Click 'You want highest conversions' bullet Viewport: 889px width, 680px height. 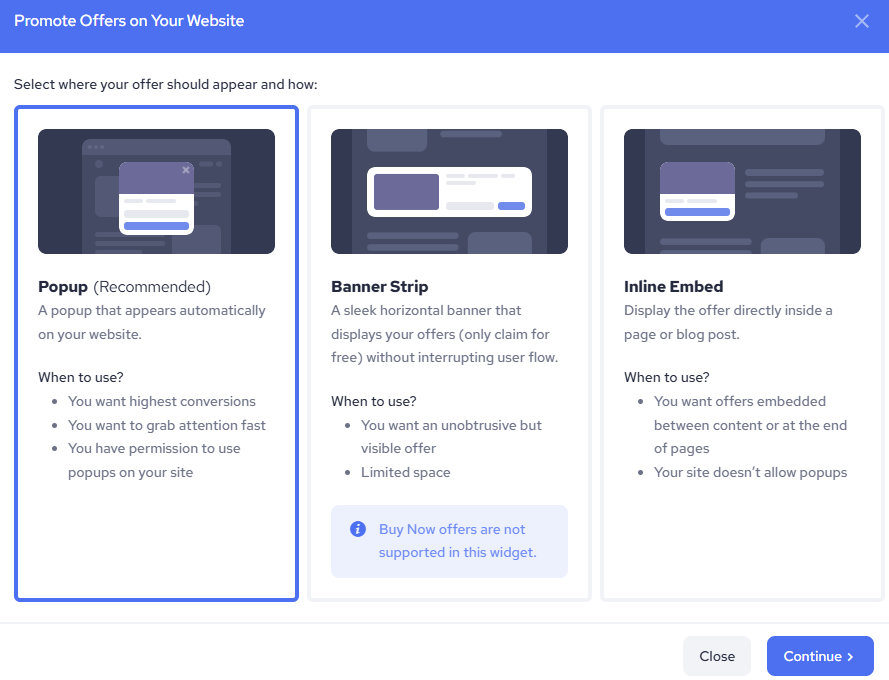[x=162, y=401]
